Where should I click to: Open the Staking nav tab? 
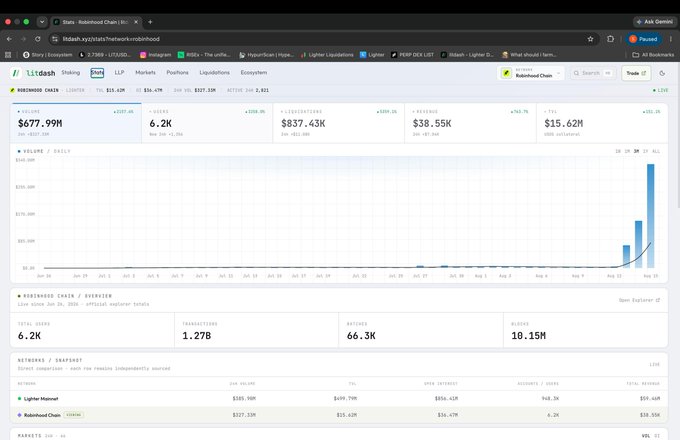(71, 72)
